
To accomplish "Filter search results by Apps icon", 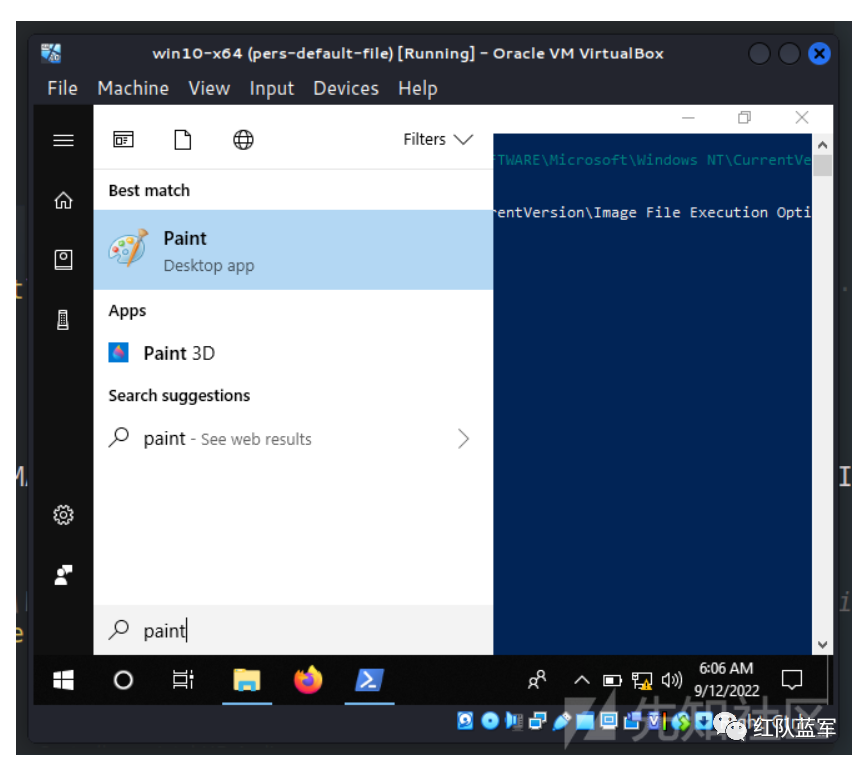I will click(x=123, y=140).
